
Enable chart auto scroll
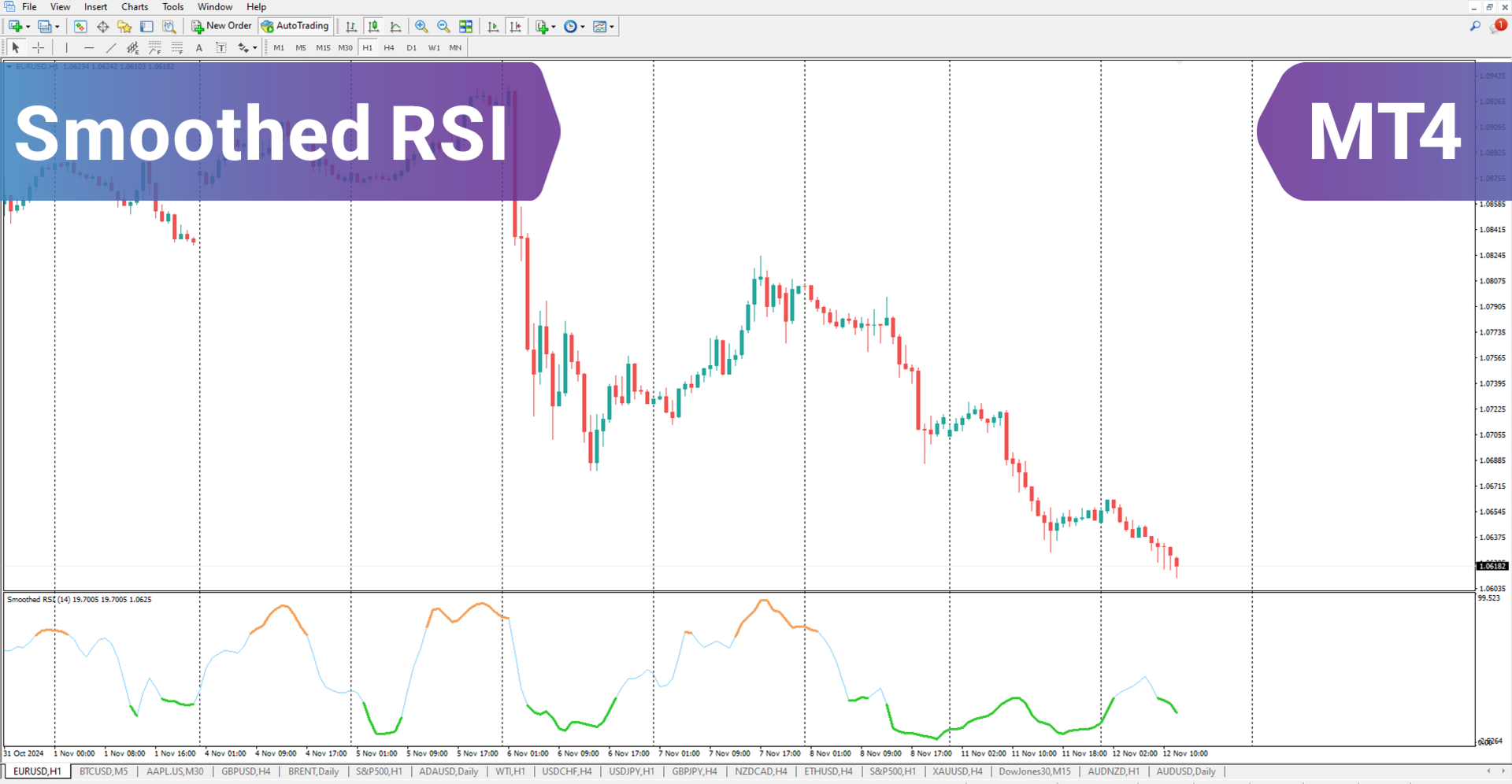tap(493, 26)
